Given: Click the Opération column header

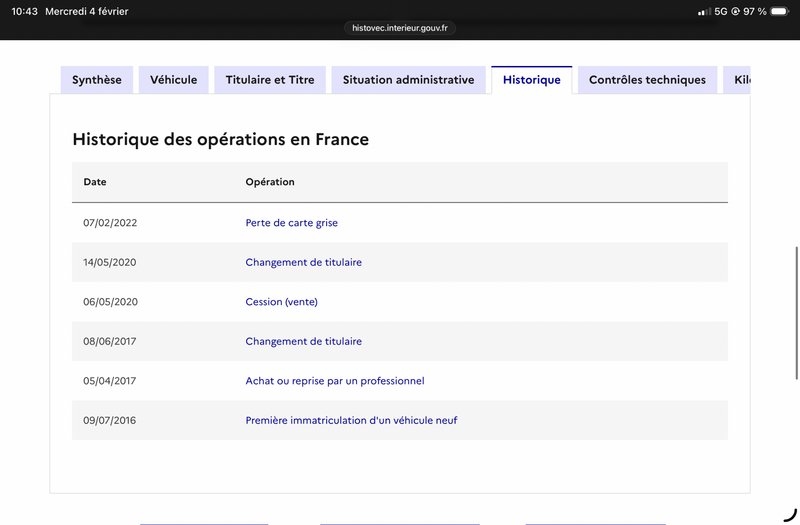Looking at the screenshot, I should click(270, 182).
